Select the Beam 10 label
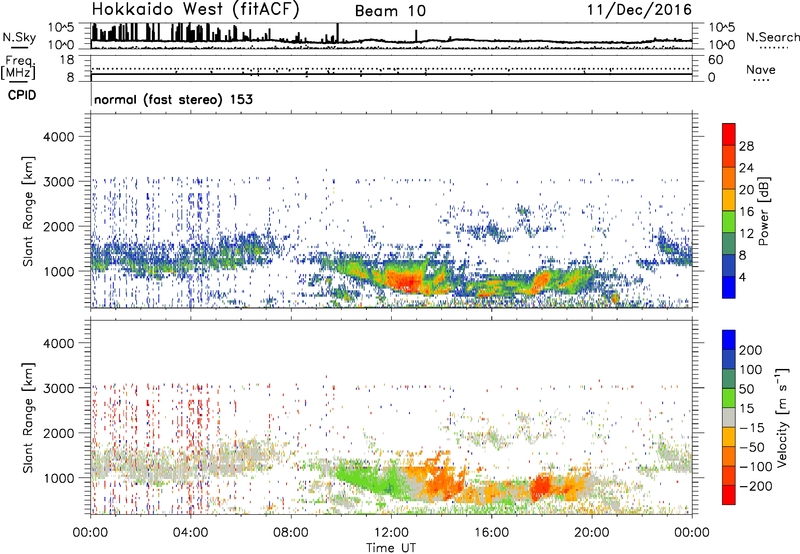This screenshot has width=800, height=554. 390,11
